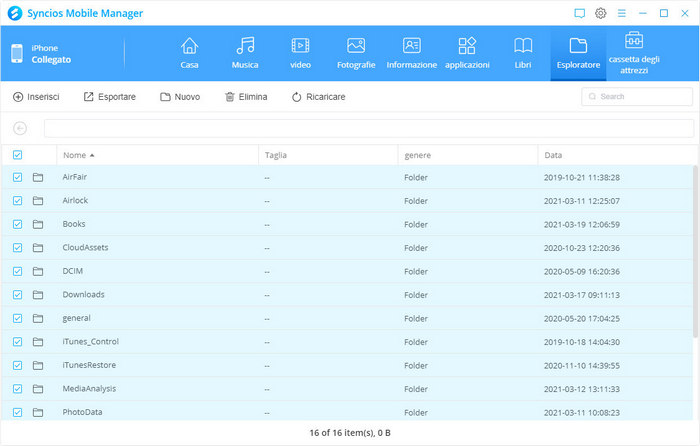
Task: Uncheck the CloudAssets folder checkbox
Action: coord(17,248)
